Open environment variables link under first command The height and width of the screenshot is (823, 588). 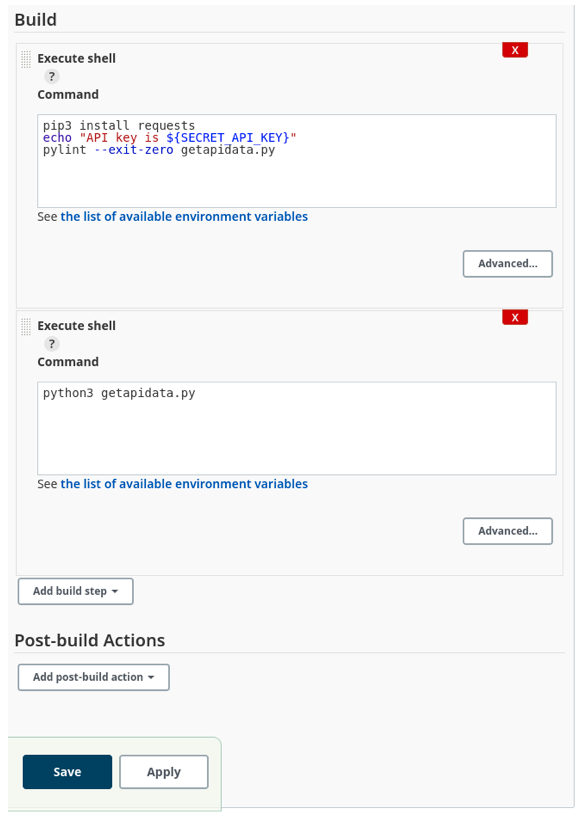click(x=184, y=217)
